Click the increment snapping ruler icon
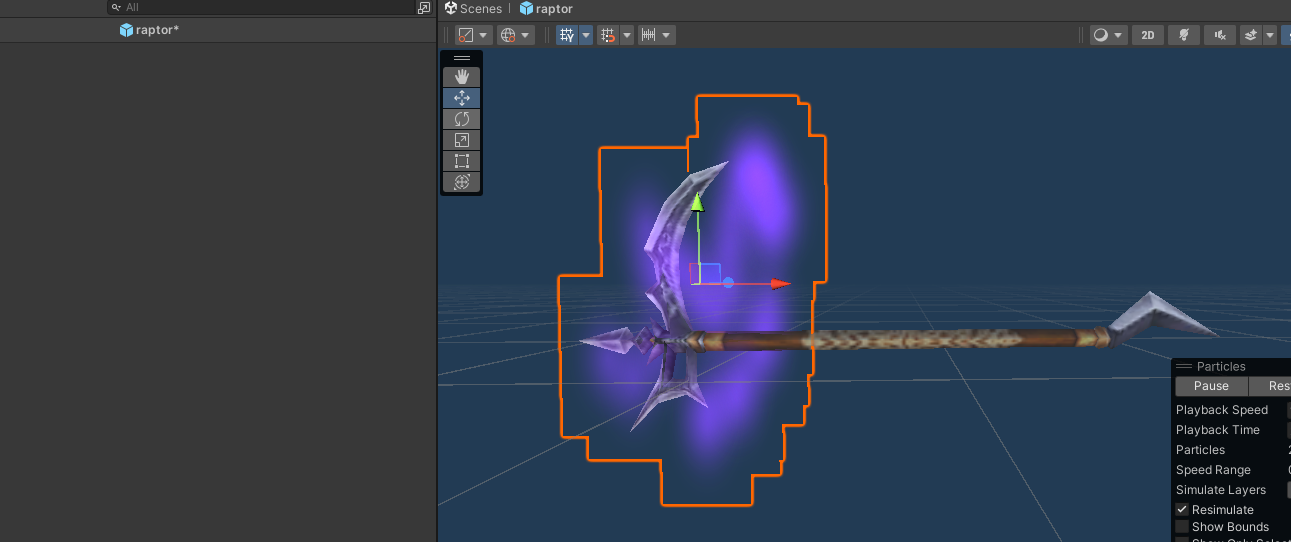The height and width of the screenshot is (542, 1291). [648, 35]
